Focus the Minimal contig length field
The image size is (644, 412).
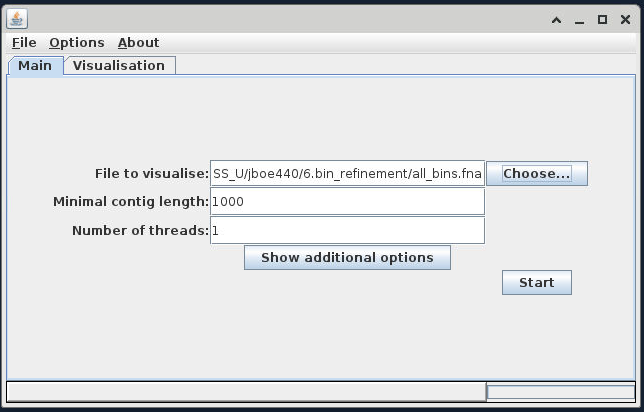pyautogui.click(x=347, y=202)
